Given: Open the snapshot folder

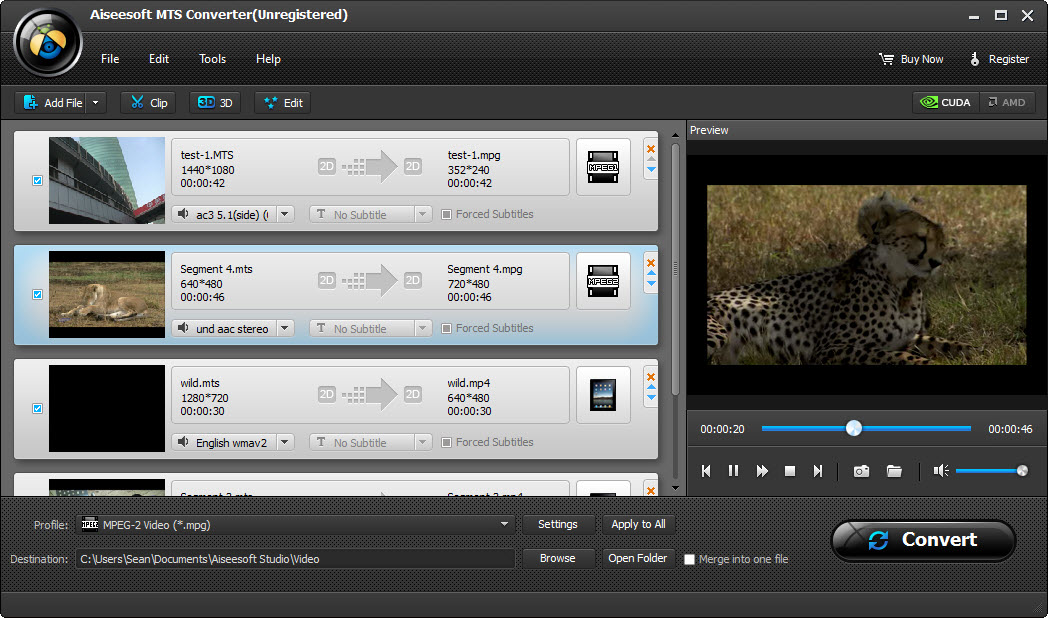Looking at the screenshot, I should [894, 471].
